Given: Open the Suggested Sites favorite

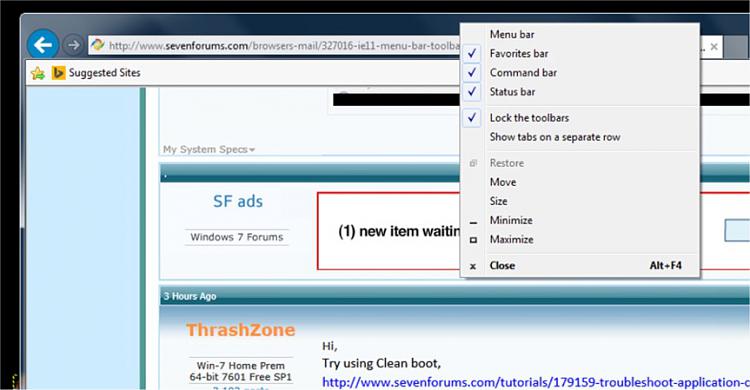Looking at the screenshot, I should pos(104,73).
